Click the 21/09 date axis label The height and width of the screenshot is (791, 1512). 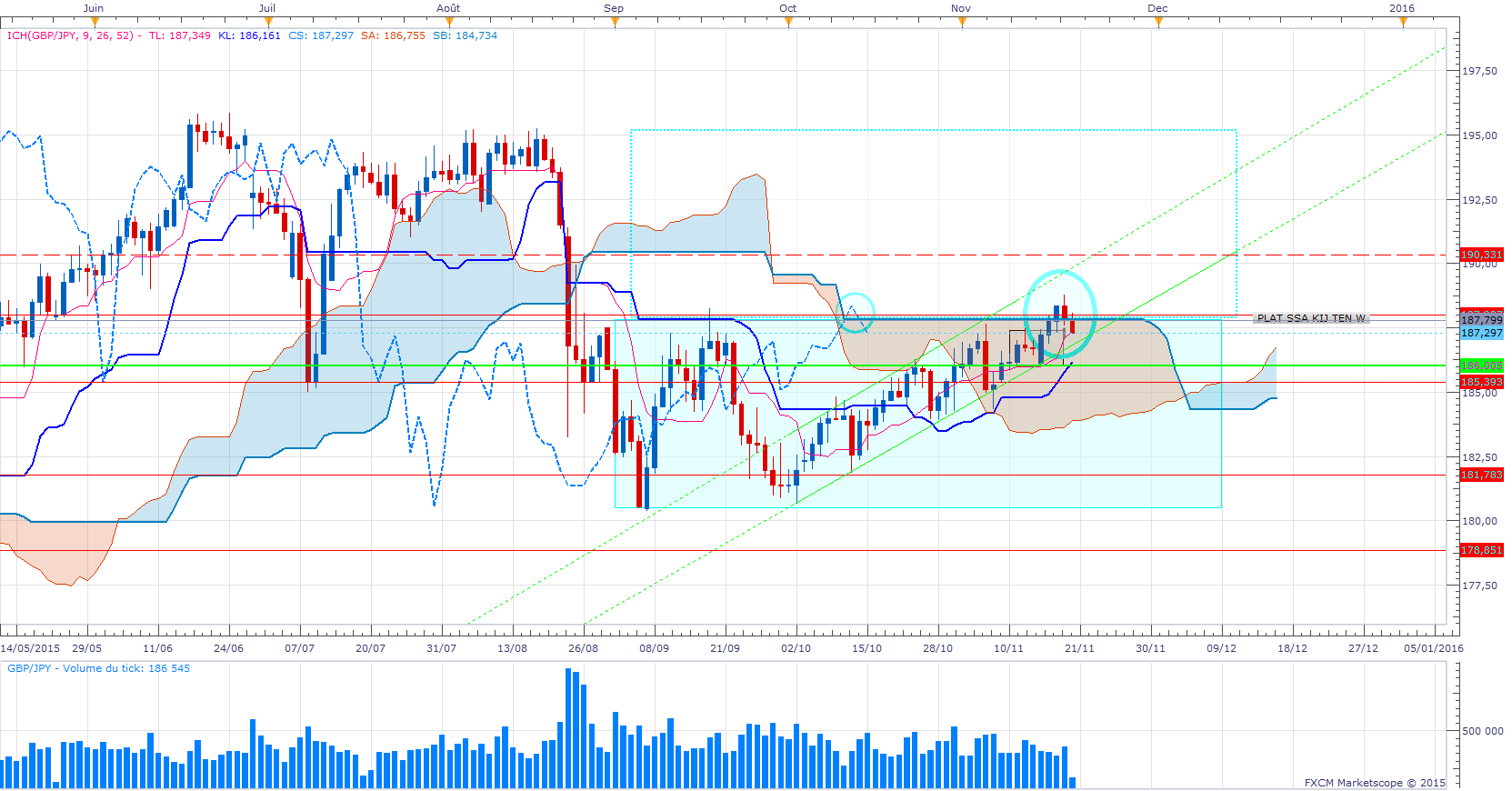726,648
